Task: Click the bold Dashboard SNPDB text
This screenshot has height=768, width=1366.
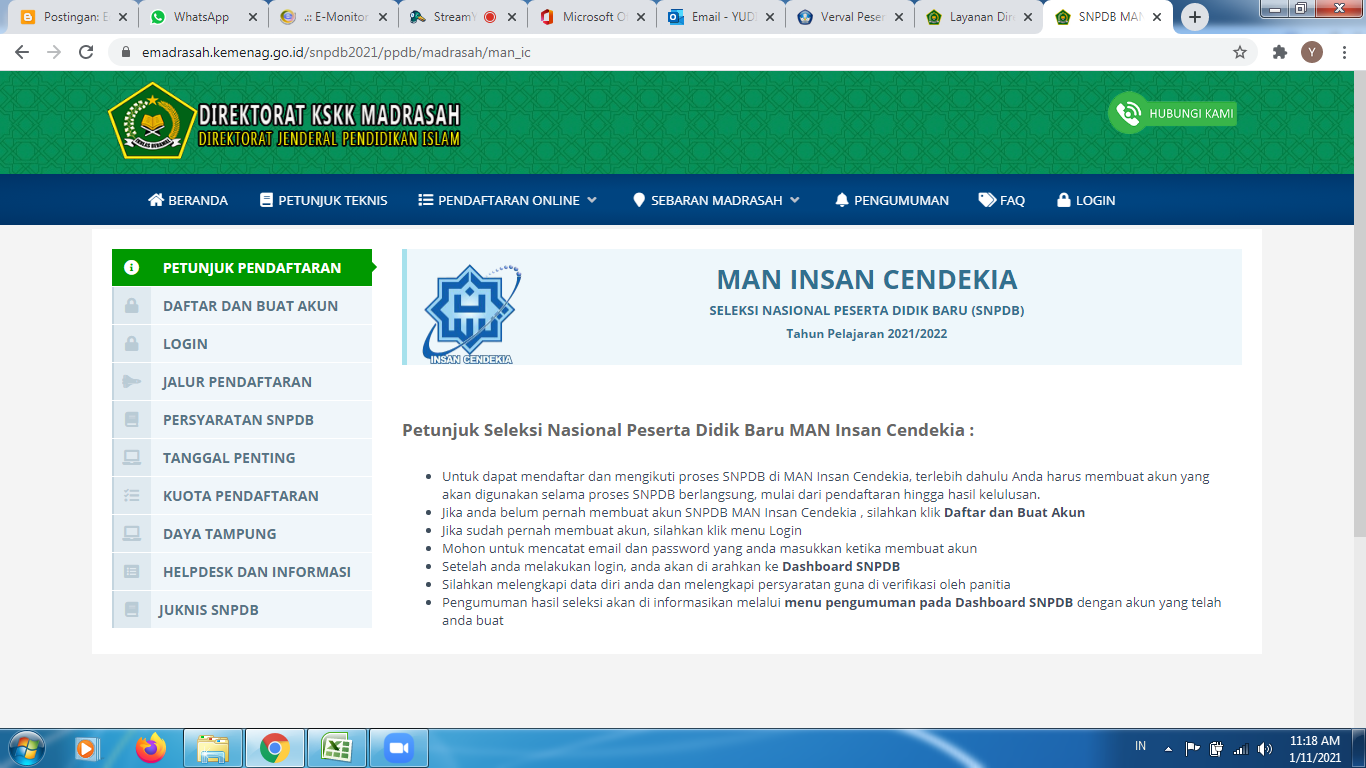Action: click(x=841, y=566)
